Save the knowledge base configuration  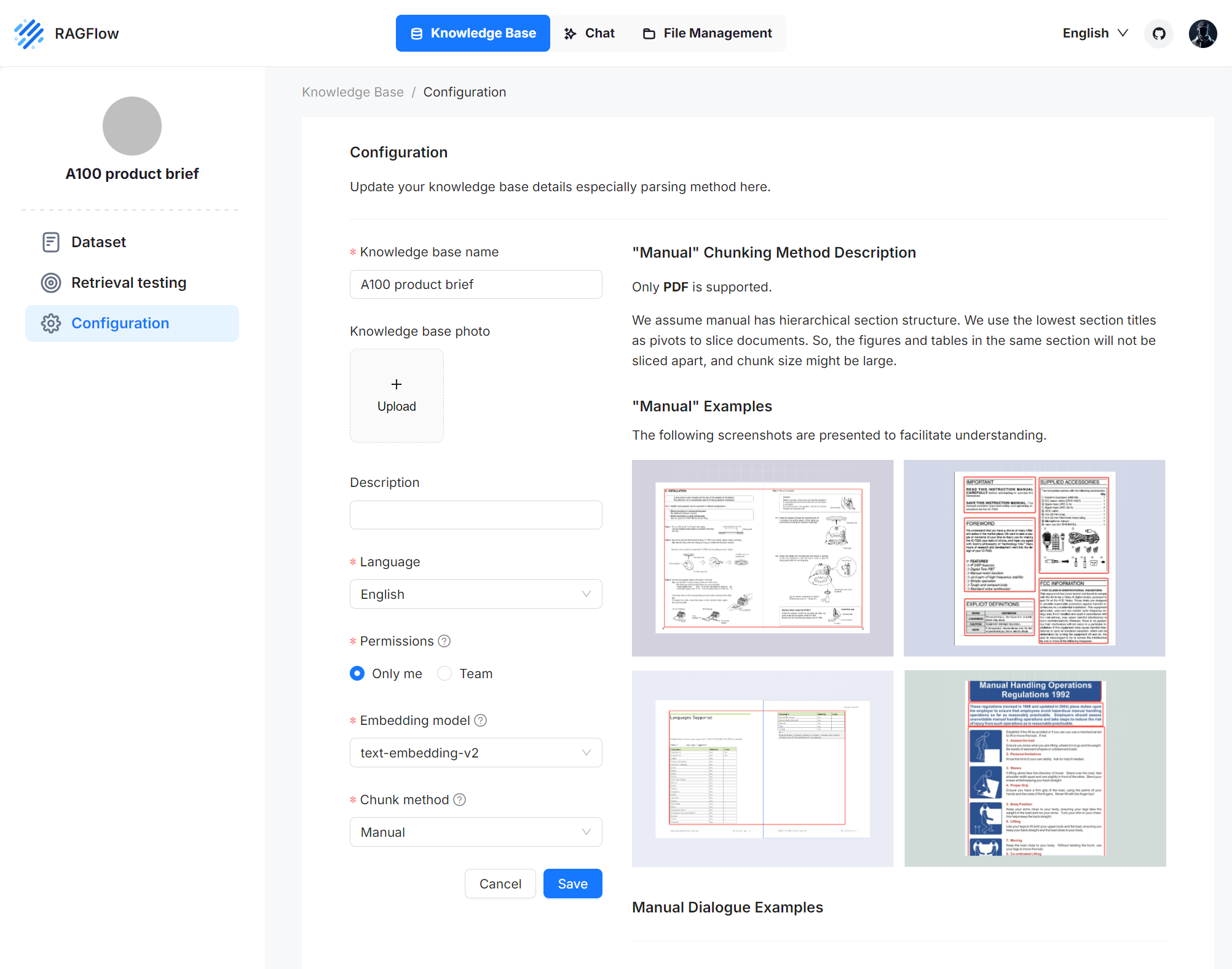click(x=572, y=884)
